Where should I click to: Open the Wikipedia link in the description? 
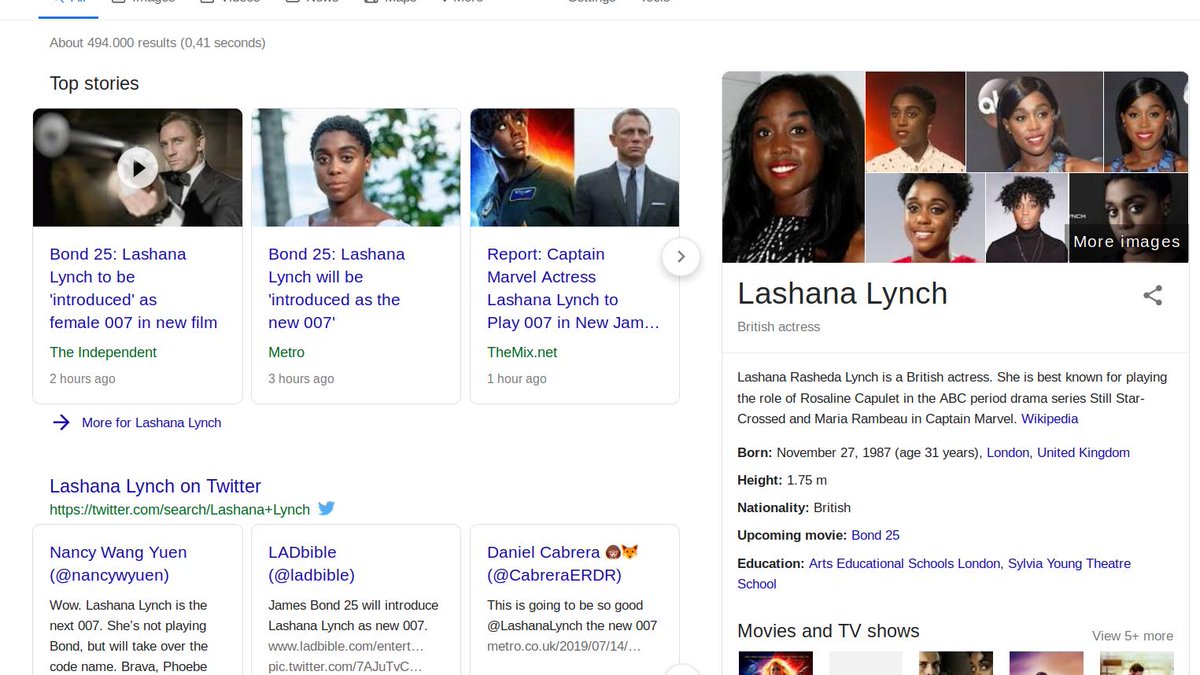pyautogui.click(x=1049, y=419)
